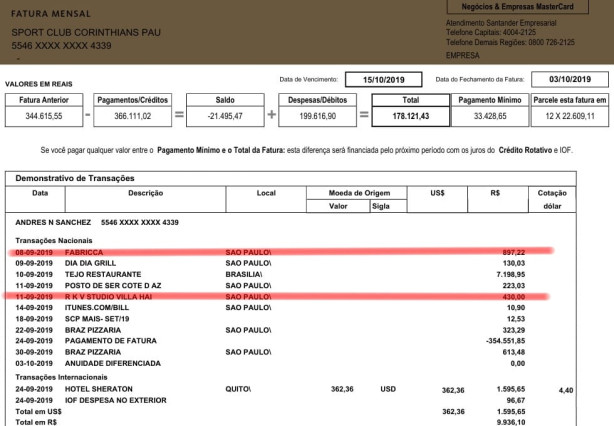Select the Total amount 178.121,43
The image size is (614, 426).
(x=411, y=116)
